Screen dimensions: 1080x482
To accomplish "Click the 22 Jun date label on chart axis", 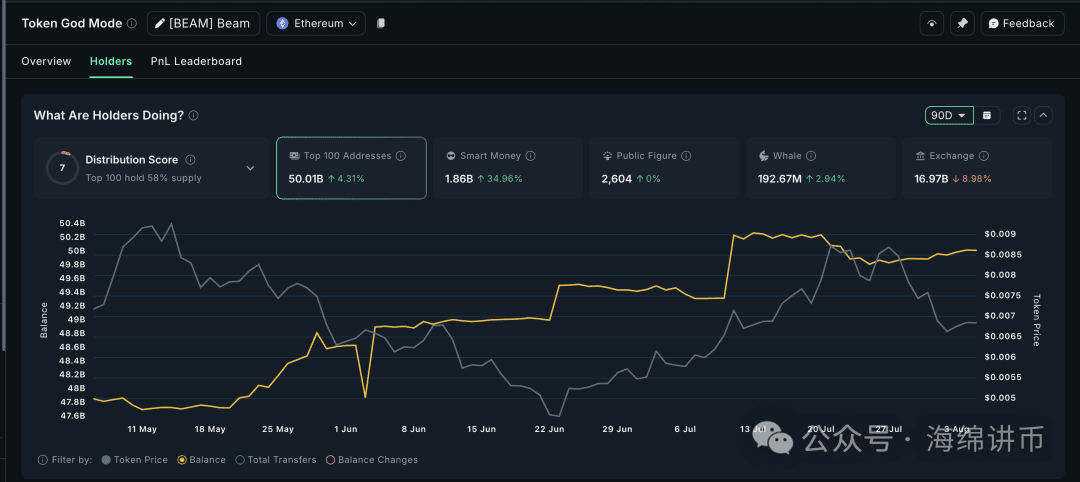I will (x=550, y=429).
